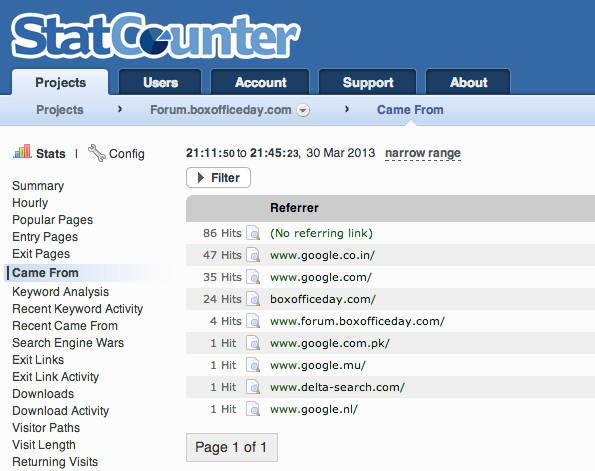Click the 4 Hits count
Screen dimensions: 595x471
click(225, 321)
